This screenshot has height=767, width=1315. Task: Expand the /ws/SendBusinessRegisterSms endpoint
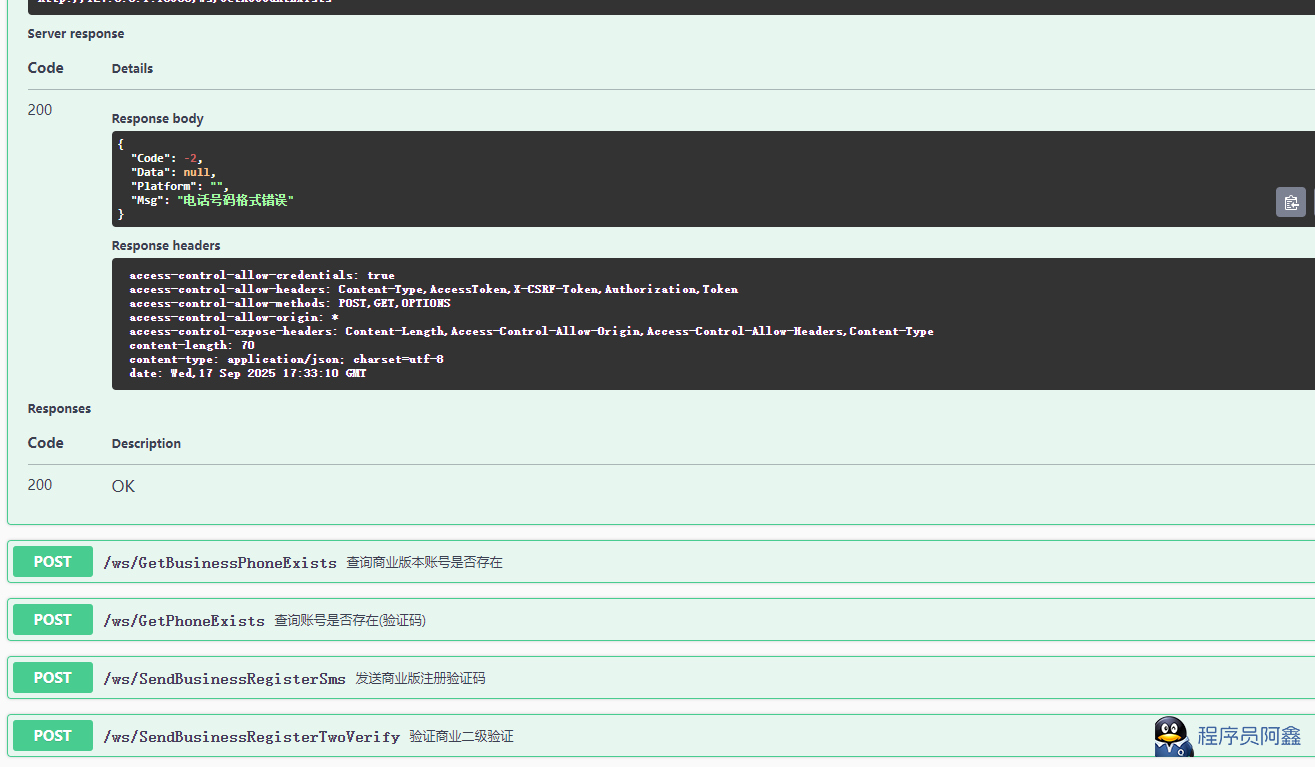tap(661, 678)
